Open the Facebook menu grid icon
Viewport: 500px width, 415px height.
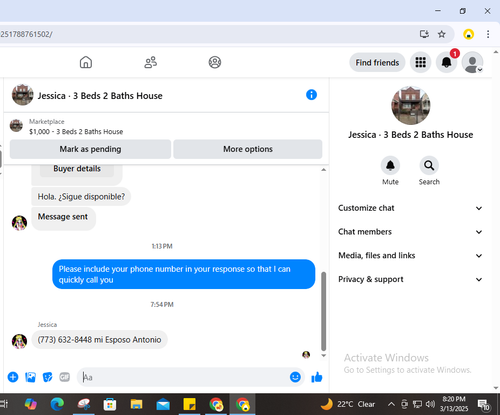[x=420, y=62]
